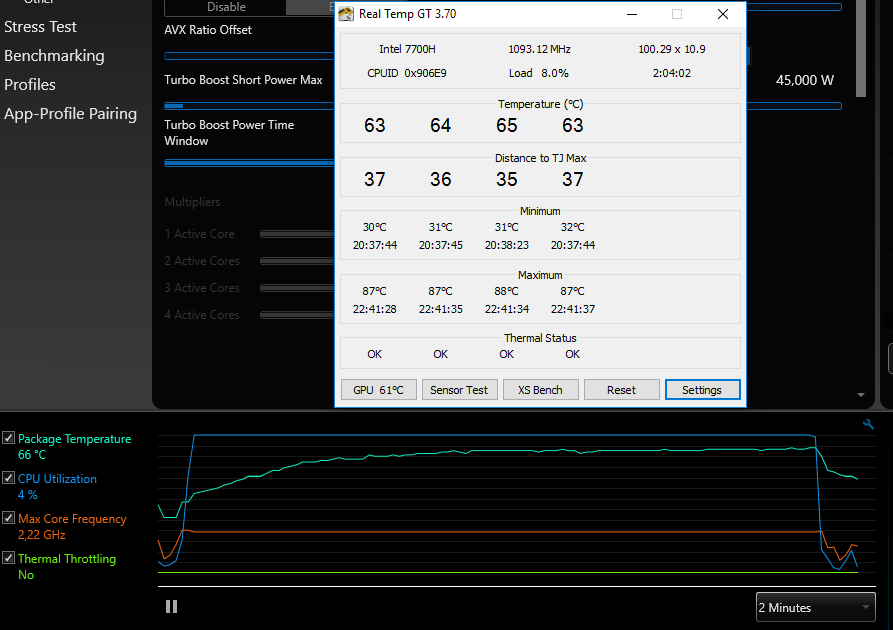The height and width of the screenshot is (630, 893).
Task: Toggle Package Temperature checkbox
Action: tap(9, 437)
